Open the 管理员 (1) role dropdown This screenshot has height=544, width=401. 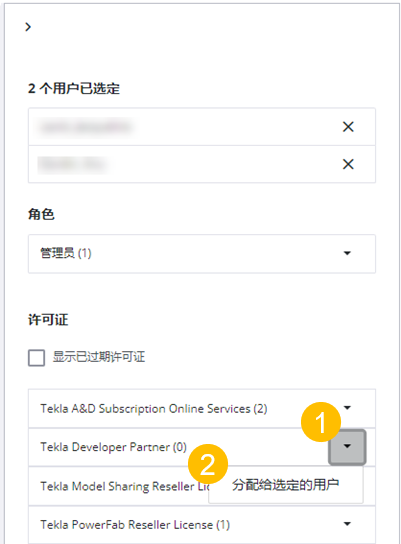(x=202, y=254)
